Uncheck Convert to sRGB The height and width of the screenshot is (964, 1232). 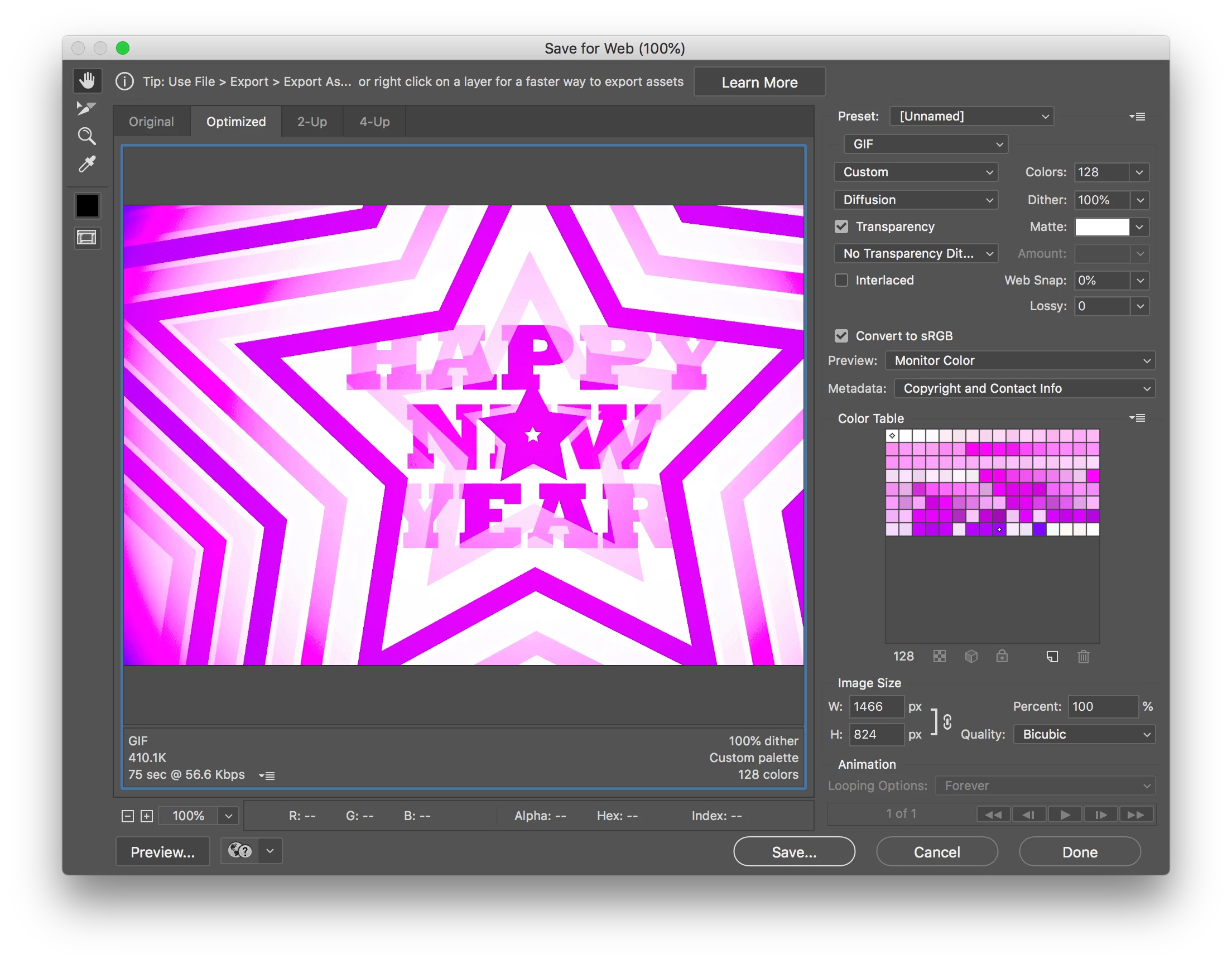point(841,336)
